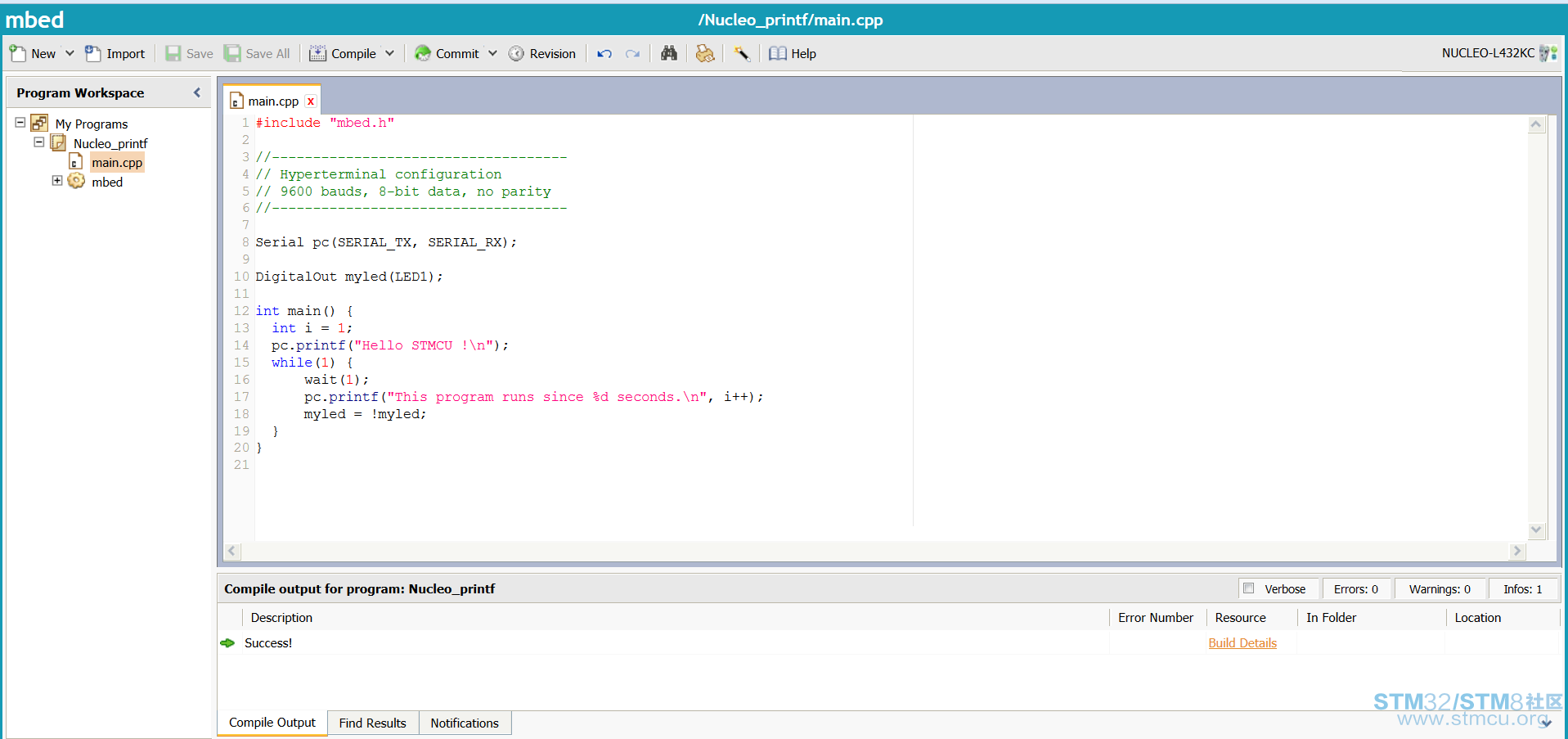Expand the mbed library node
1568x739 pixels.
pos(57,181)
